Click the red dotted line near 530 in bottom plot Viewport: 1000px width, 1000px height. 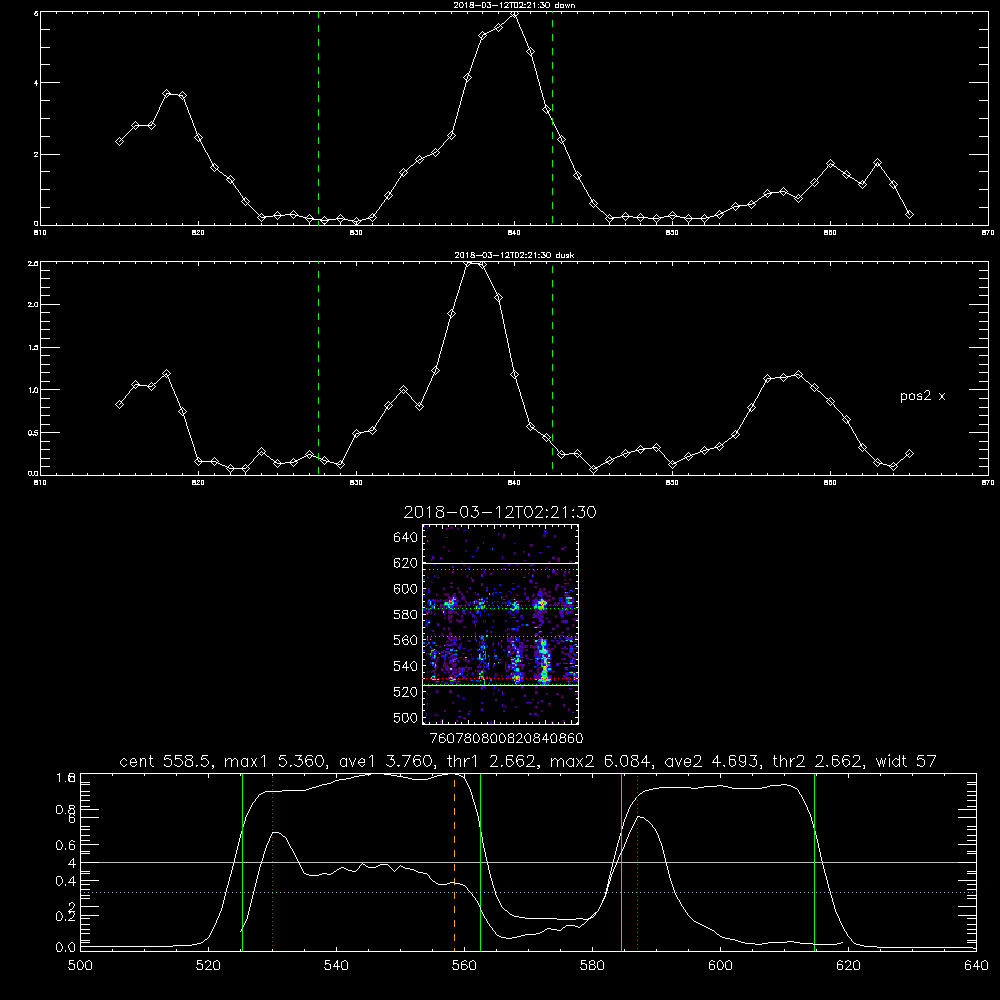pos(272,861)
